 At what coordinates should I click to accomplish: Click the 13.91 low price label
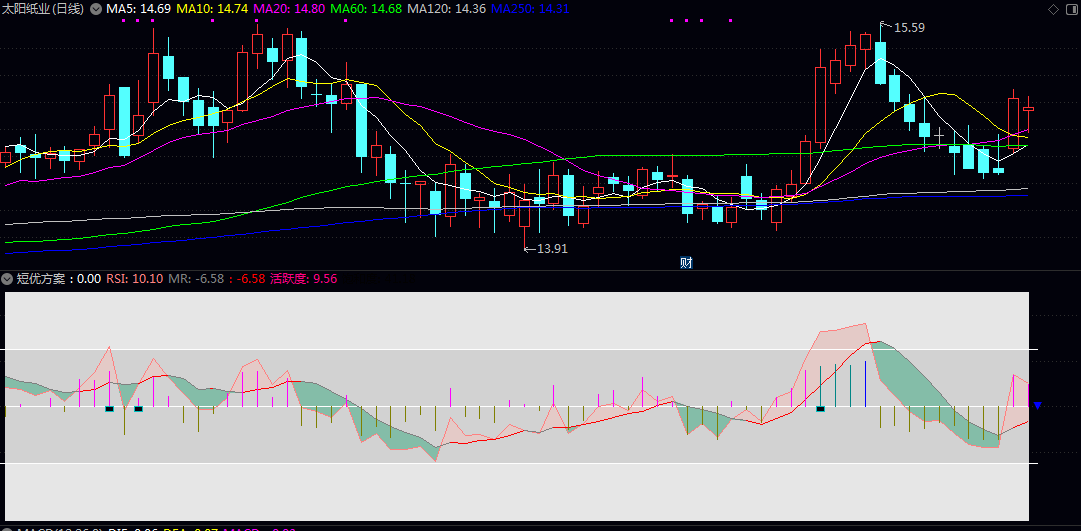coord(550,248)
